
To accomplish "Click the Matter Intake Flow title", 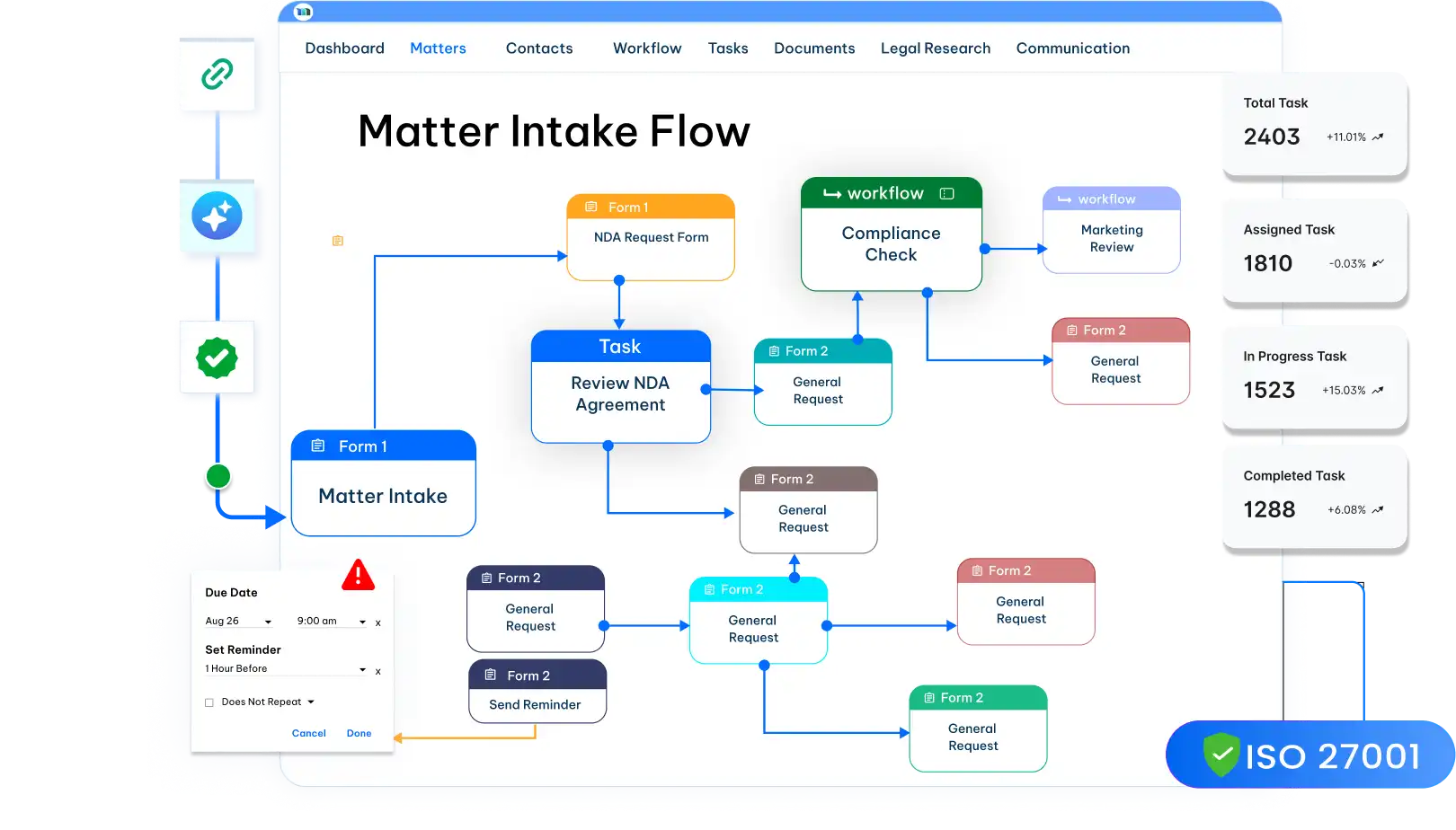I will click(554, 132).
